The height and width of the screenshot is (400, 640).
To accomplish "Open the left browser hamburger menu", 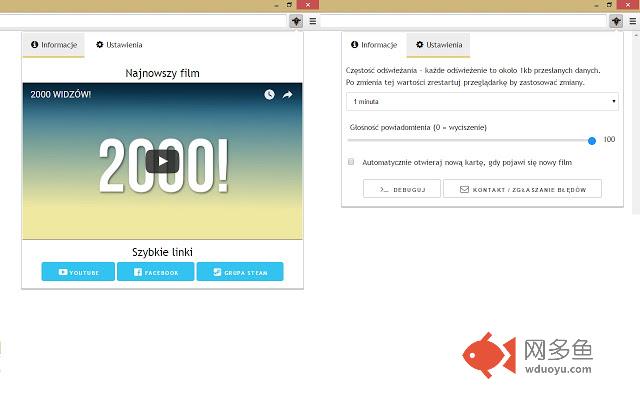I will [313, 21].
